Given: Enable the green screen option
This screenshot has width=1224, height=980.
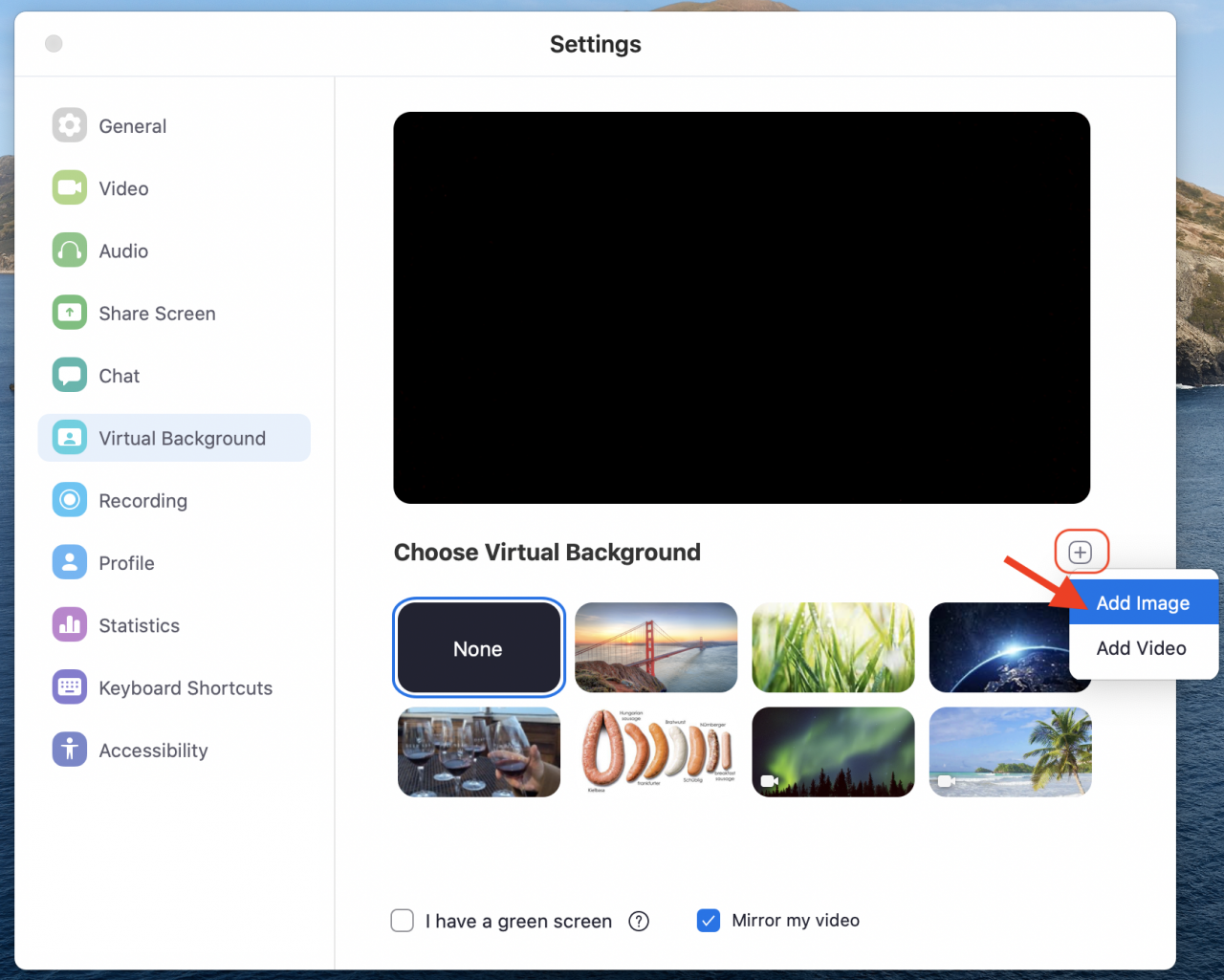Looking at the screenshot, I should pos(402,920).
